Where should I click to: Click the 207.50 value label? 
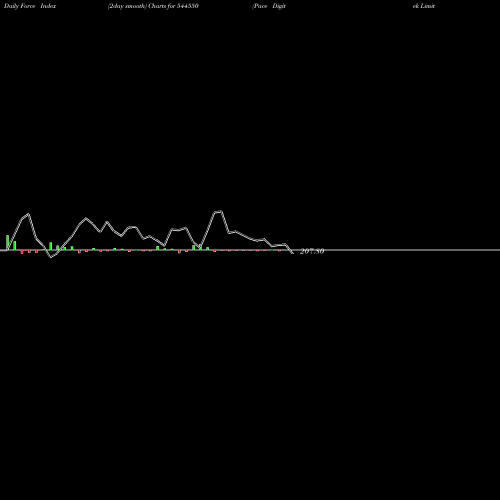(312, 251)
